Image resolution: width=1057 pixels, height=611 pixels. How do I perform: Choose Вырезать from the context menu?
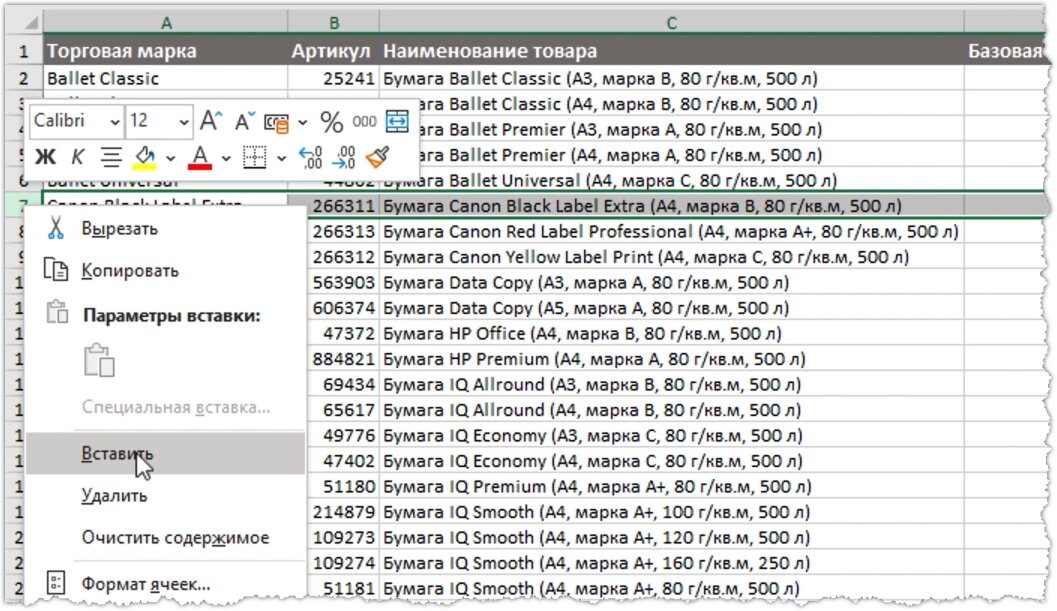[x=164, y=229]
